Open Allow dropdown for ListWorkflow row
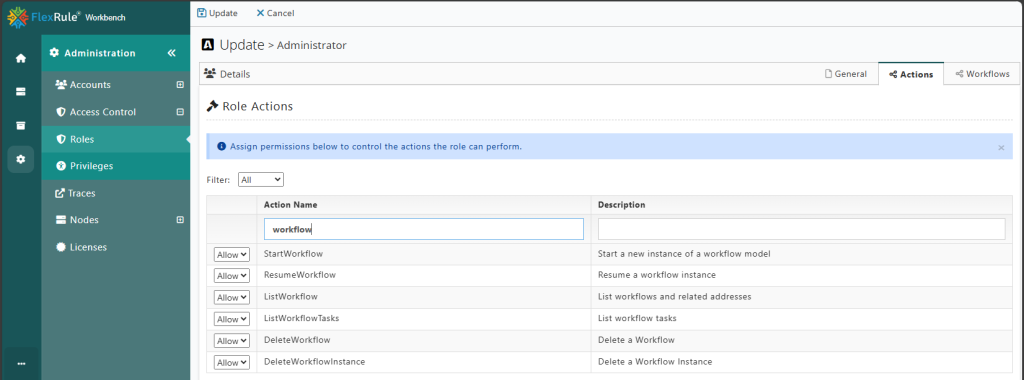This screenshot has width=1024, height=380. pos(232,297)
